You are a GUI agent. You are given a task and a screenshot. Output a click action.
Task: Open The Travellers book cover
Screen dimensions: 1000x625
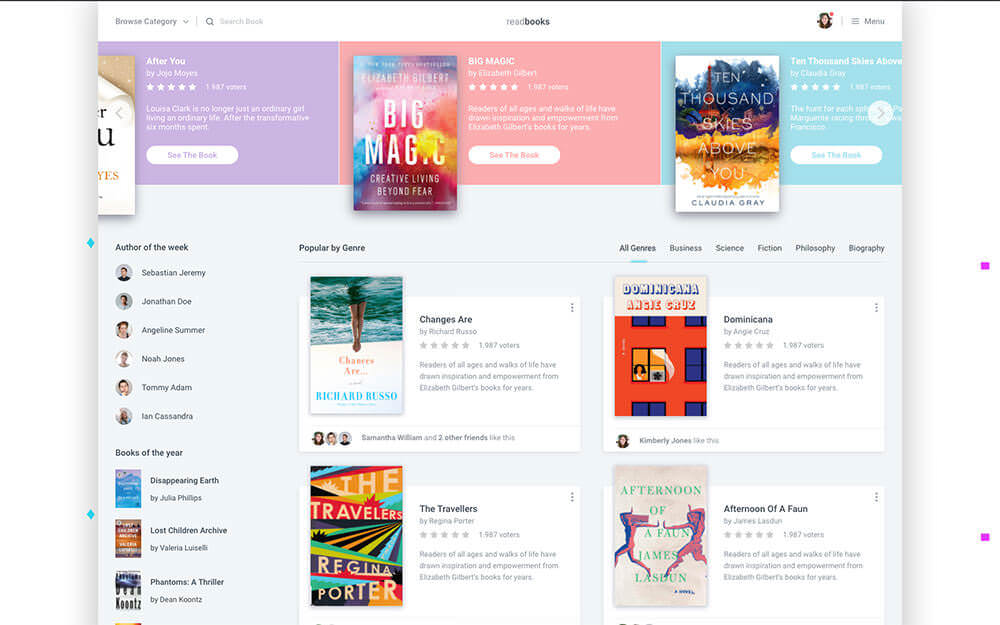pos(357,536)
